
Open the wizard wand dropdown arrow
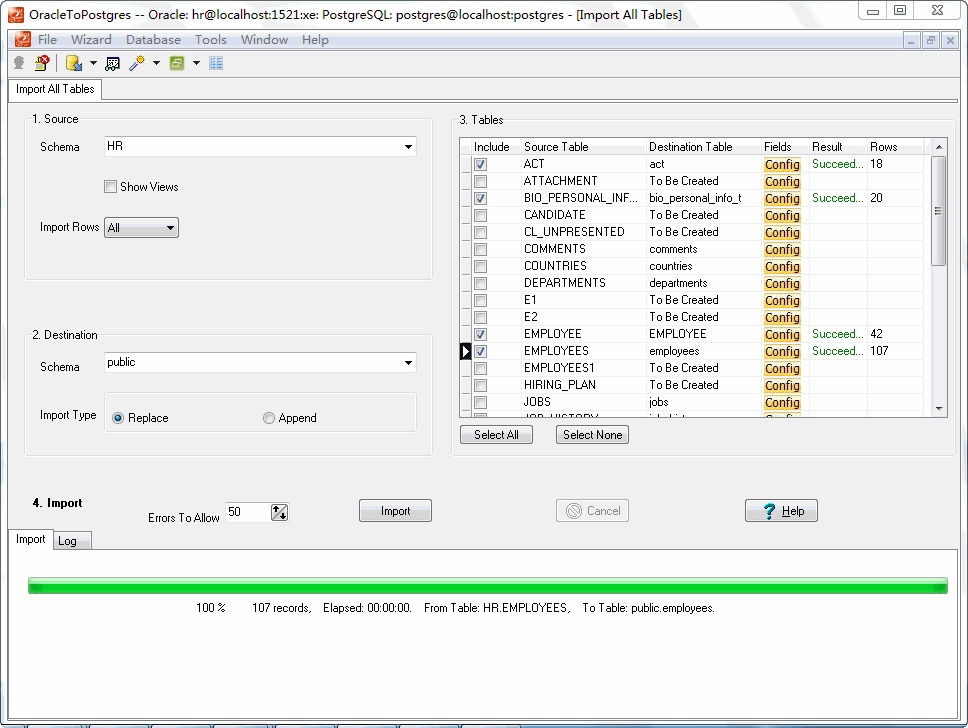(x=156, y=63)
